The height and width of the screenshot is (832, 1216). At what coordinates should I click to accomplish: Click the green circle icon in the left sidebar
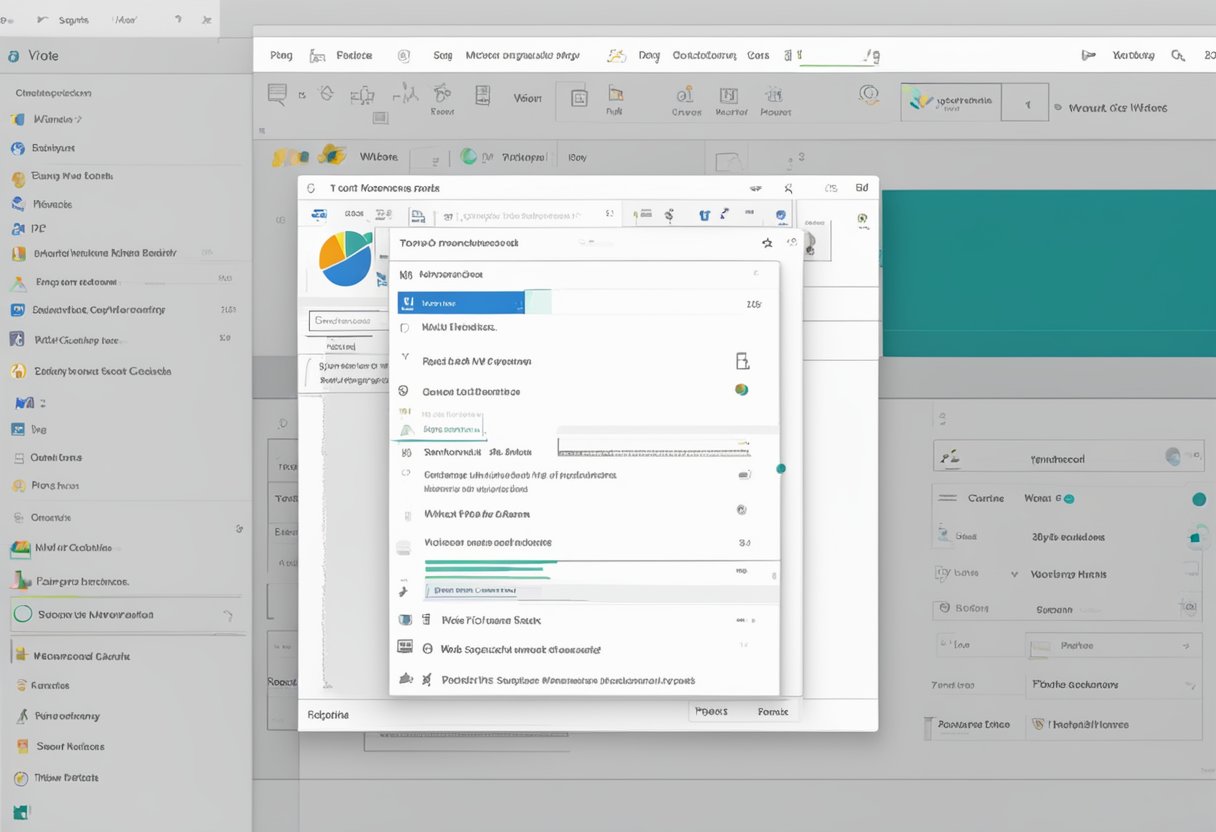point(22,614)
